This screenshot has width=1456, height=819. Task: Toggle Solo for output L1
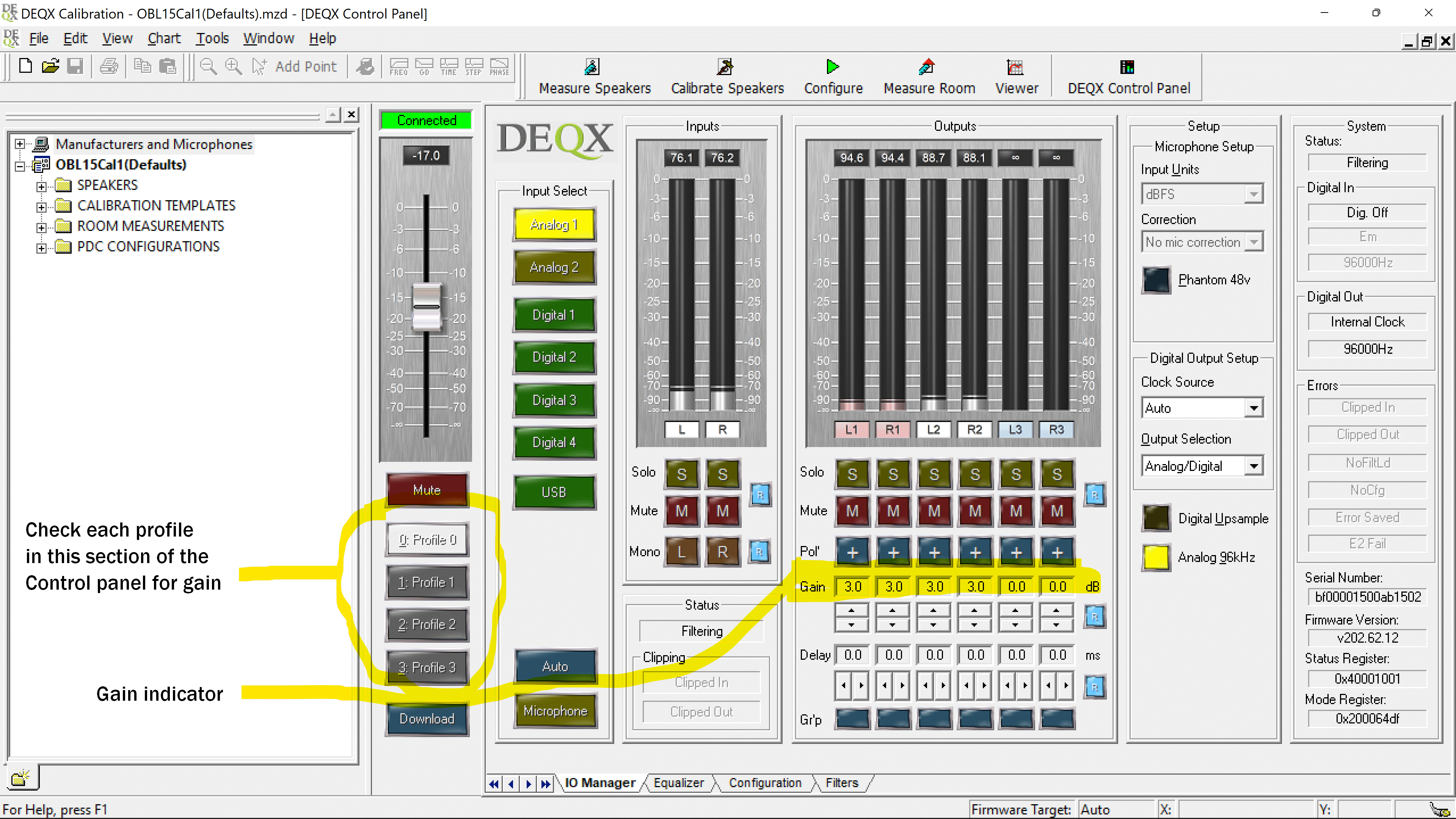coord(852,474)
